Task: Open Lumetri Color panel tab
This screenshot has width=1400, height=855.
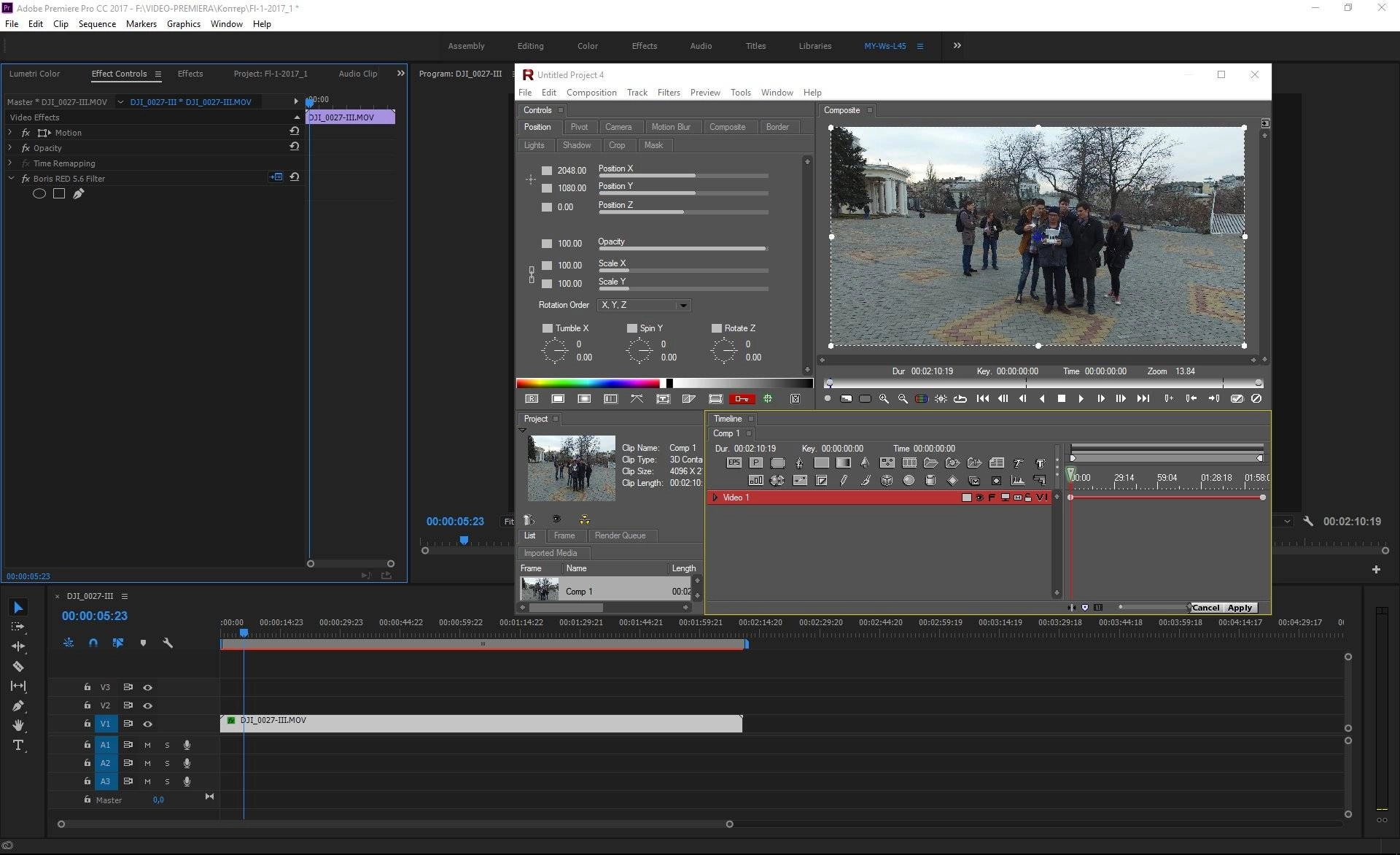Action: (34, 74)
